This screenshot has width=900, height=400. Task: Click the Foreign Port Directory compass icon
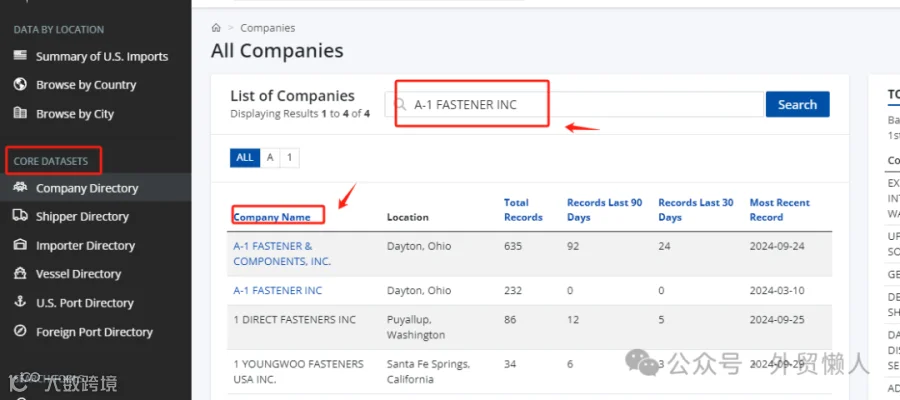point(20,331)
